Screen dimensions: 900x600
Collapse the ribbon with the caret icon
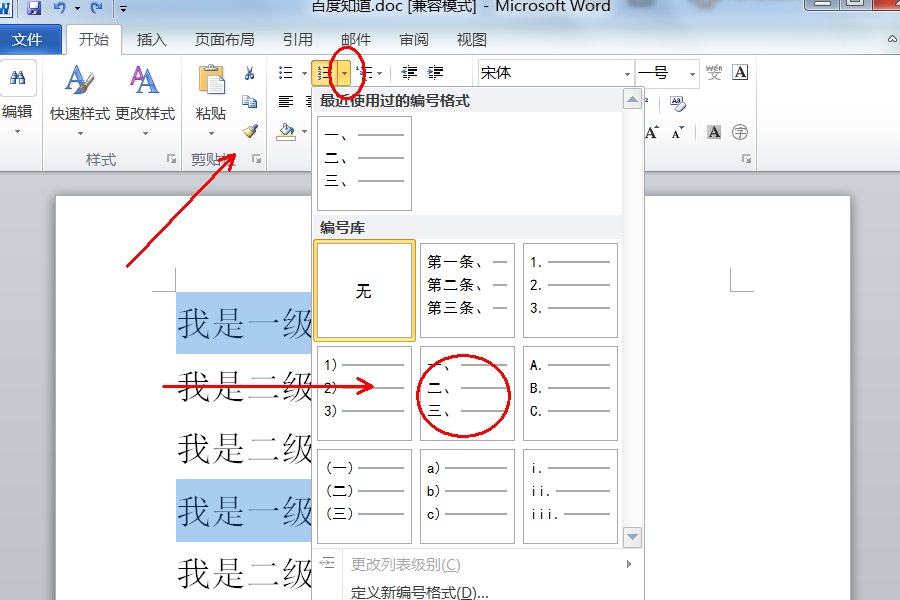(x=893, y=39)
